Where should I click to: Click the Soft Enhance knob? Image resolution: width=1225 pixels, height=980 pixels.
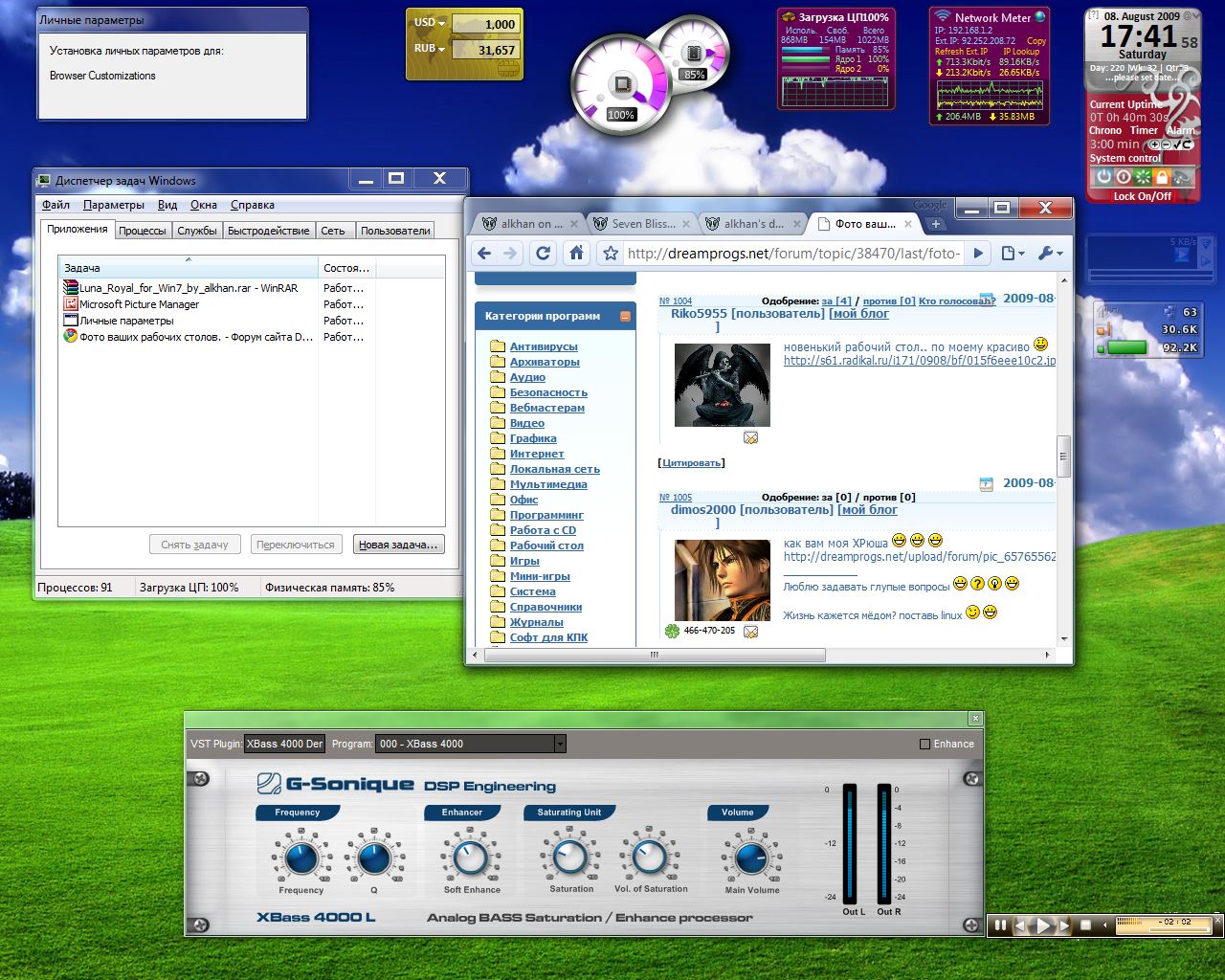tap(471, 857)
